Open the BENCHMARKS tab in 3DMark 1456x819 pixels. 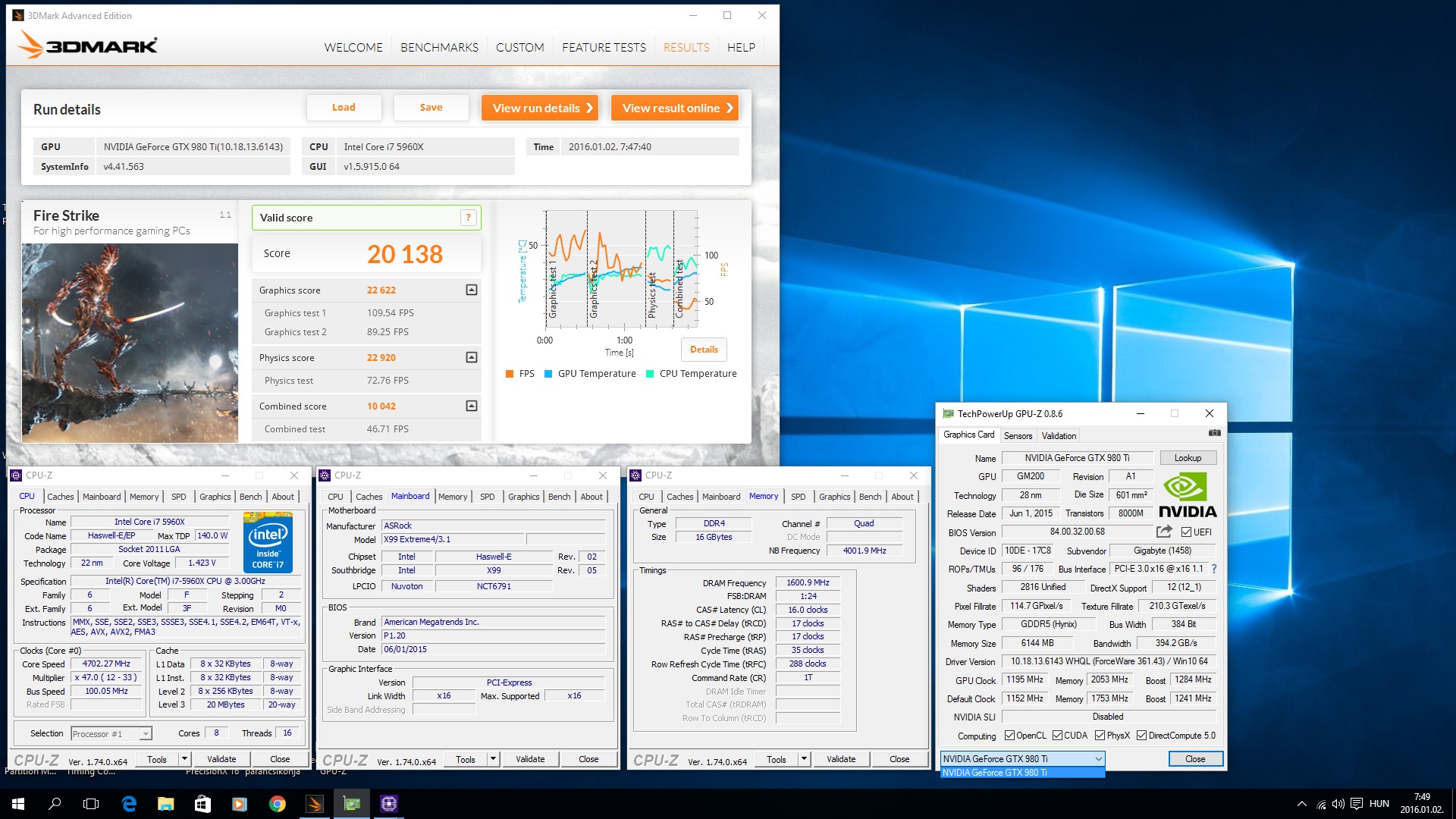439,47
